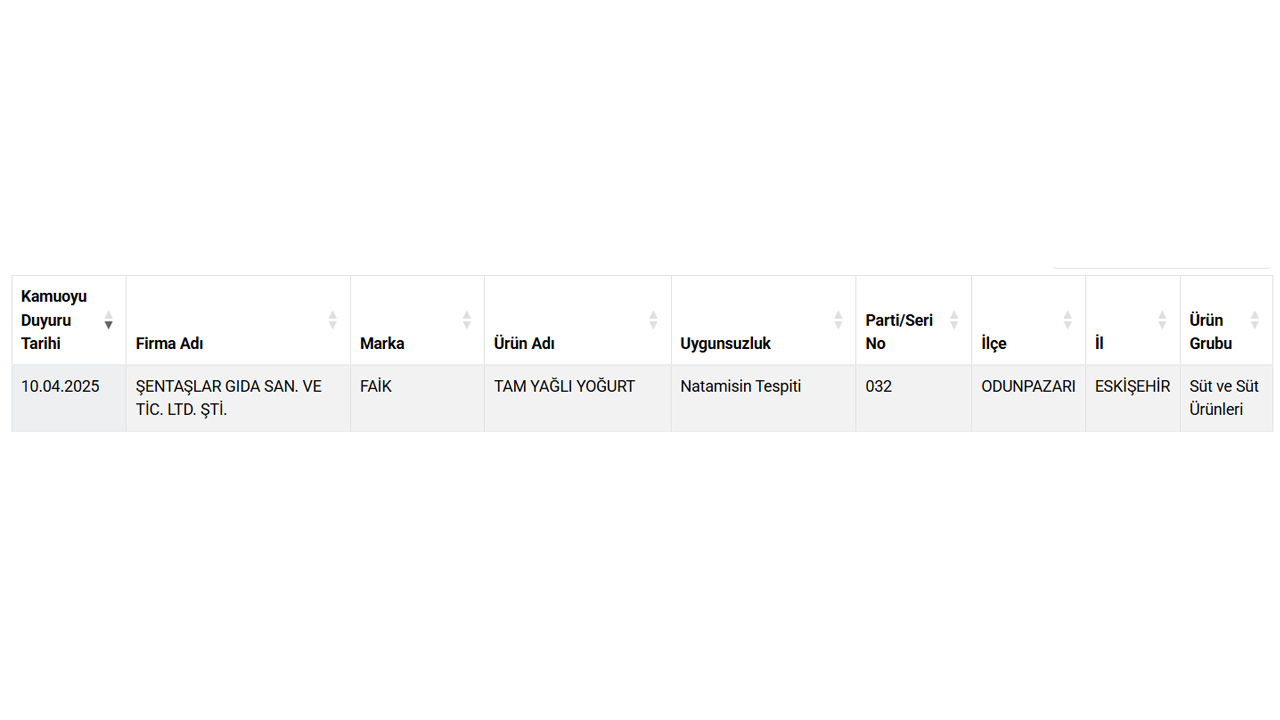
Task: Select ŞENTAŞLAR GIDA SAN. company cell
Action: 238,398
